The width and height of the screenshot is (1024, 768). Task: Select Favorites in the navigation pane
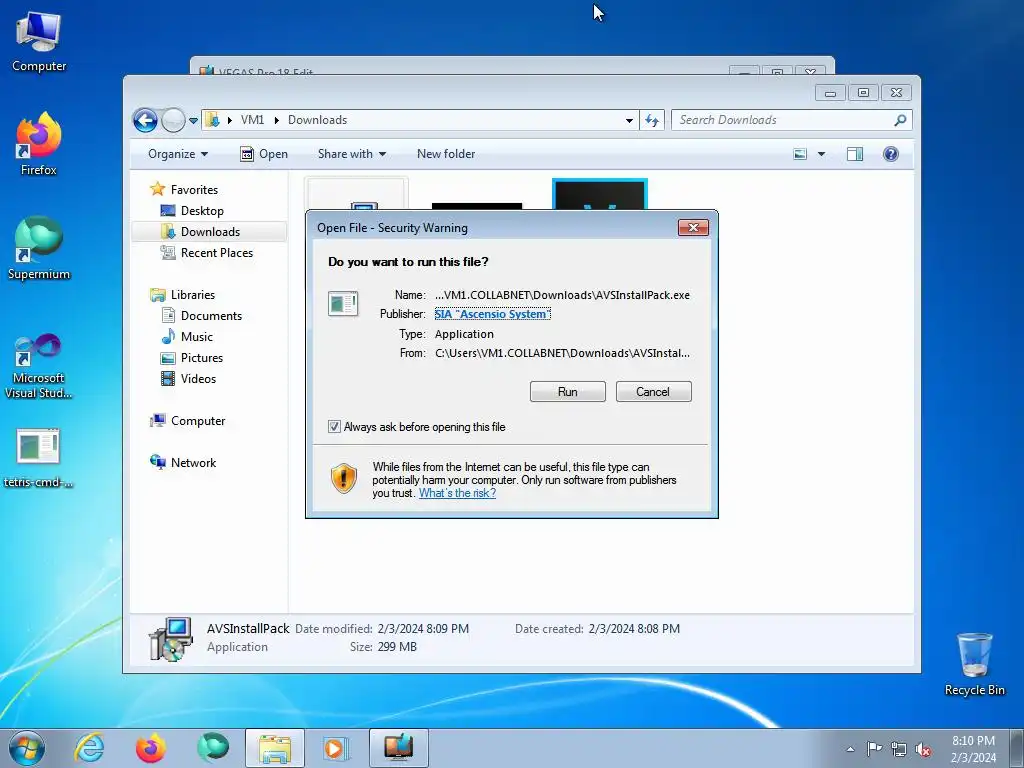click(194, 189)
